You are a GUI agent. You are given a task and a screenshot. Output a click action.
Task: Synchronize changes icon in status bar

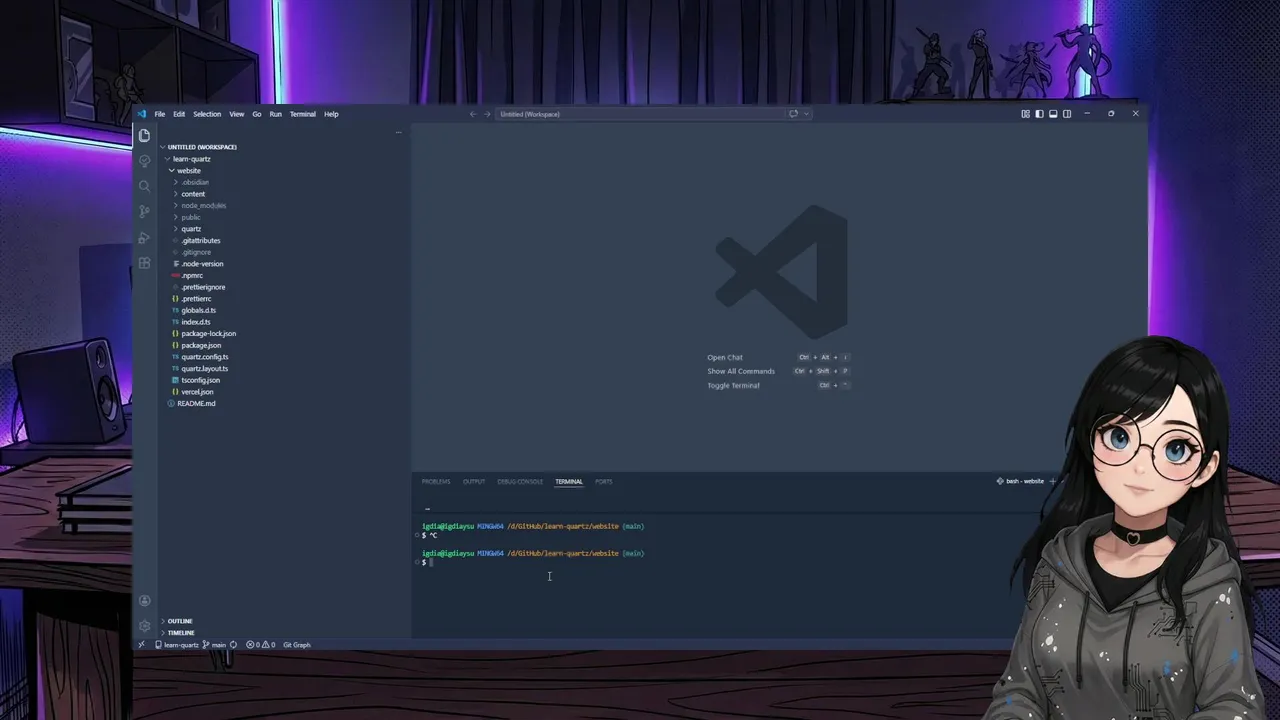(x=233, y=645)
